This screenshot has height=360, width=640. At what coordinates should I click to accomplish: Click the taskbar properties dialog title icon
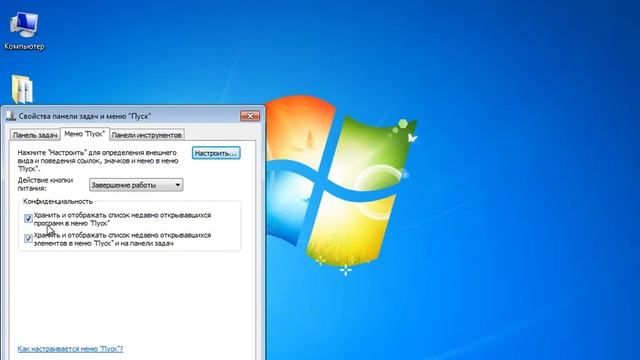(11, 116)
